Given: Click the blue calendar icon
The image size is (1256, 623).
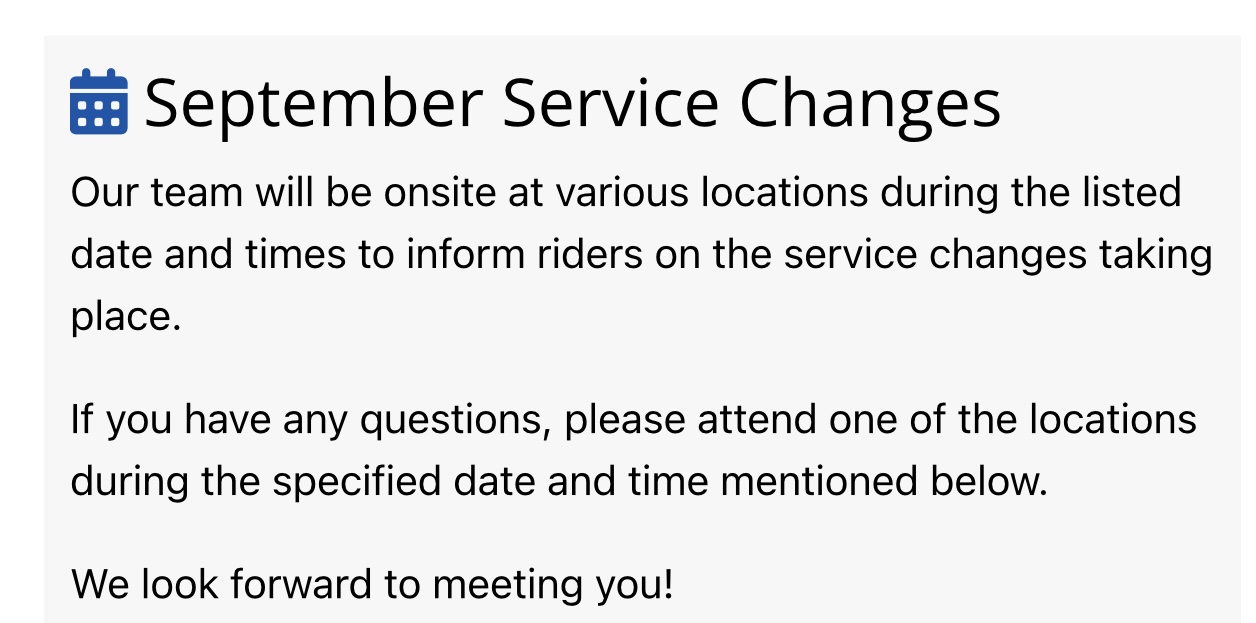Looking at the screenshot, I should (98, 102).
